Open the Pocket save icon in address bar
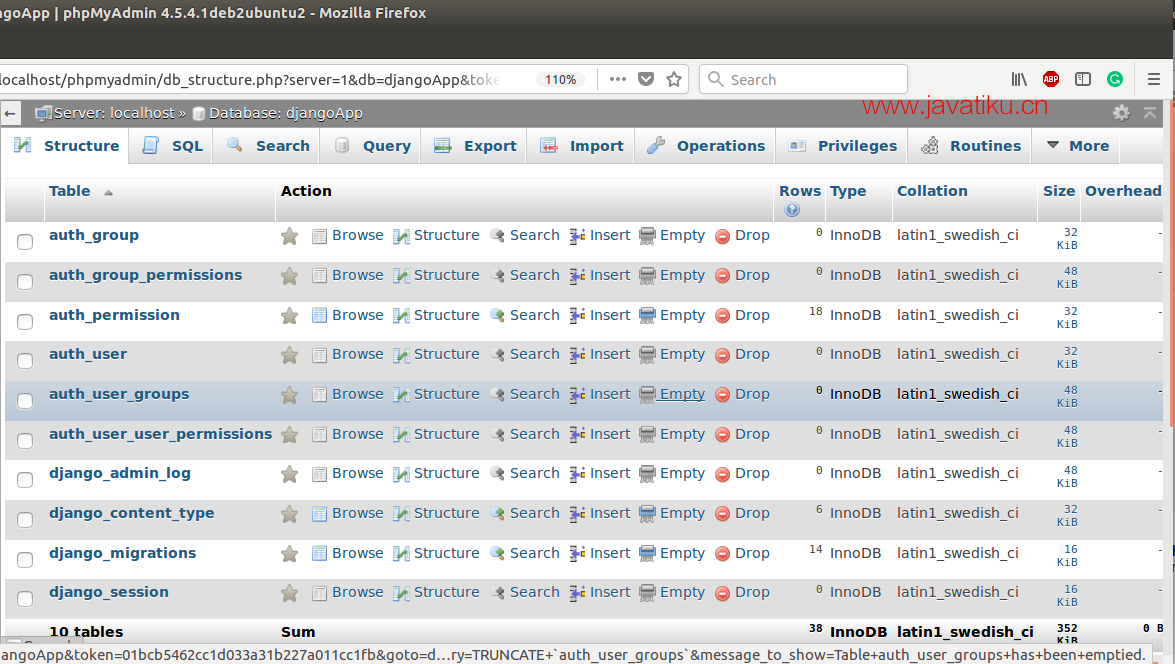 pos(646,79)
